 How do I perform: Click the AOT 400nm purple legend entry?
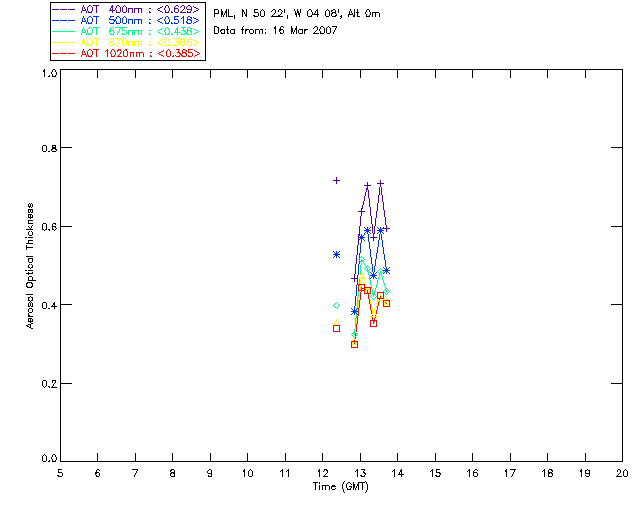click(126, 9)
